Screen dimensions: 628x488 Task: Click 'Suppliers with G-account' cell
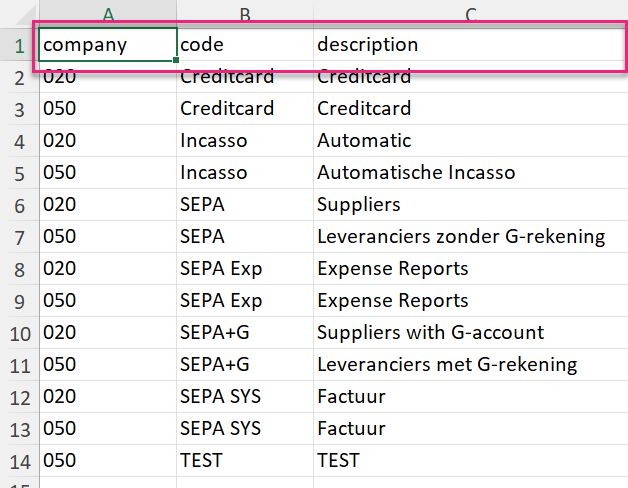(471, 333)
